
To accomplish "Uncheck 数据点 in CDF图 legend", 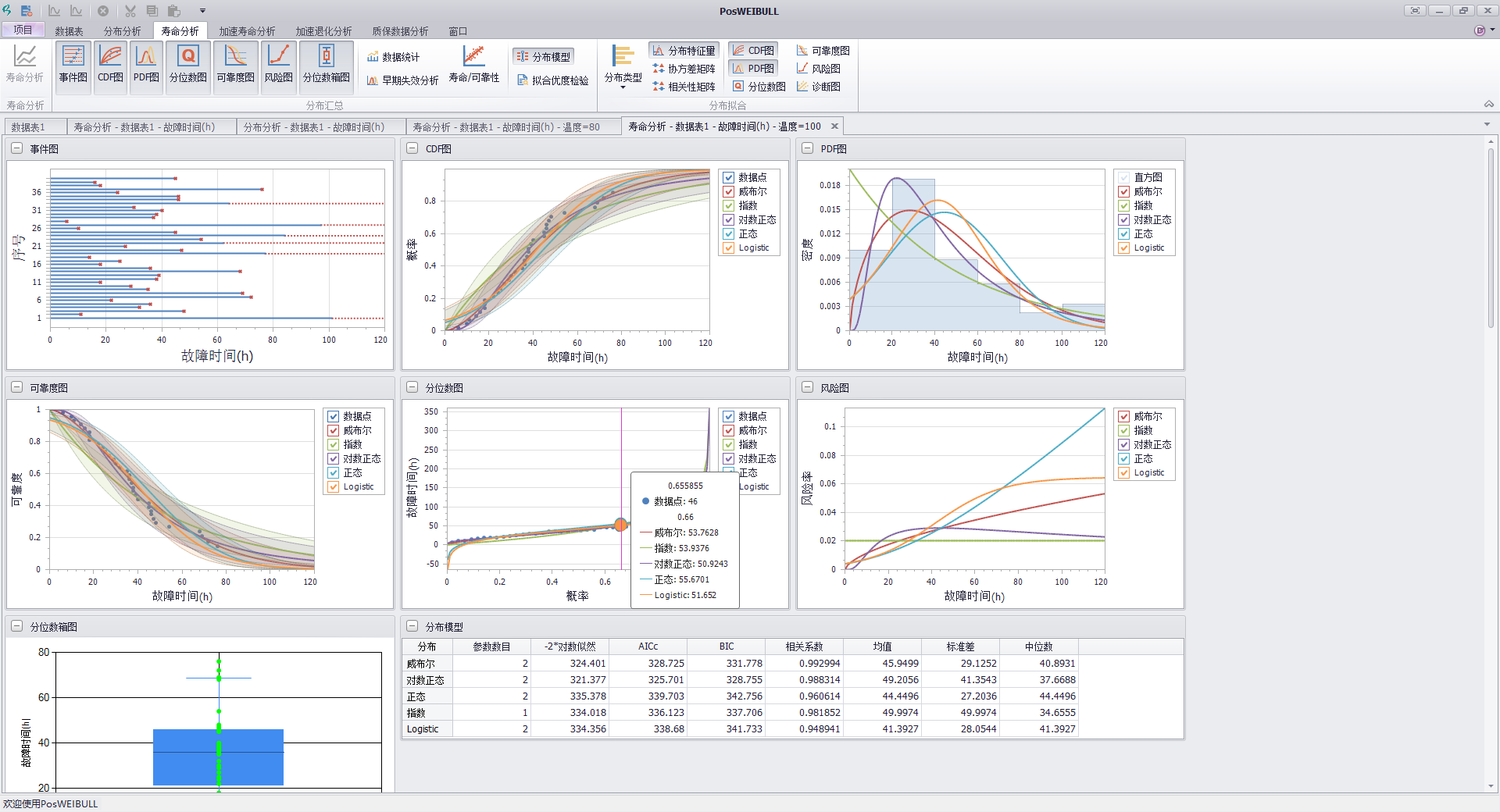I will pyautogui.click(x=728, y=178).
